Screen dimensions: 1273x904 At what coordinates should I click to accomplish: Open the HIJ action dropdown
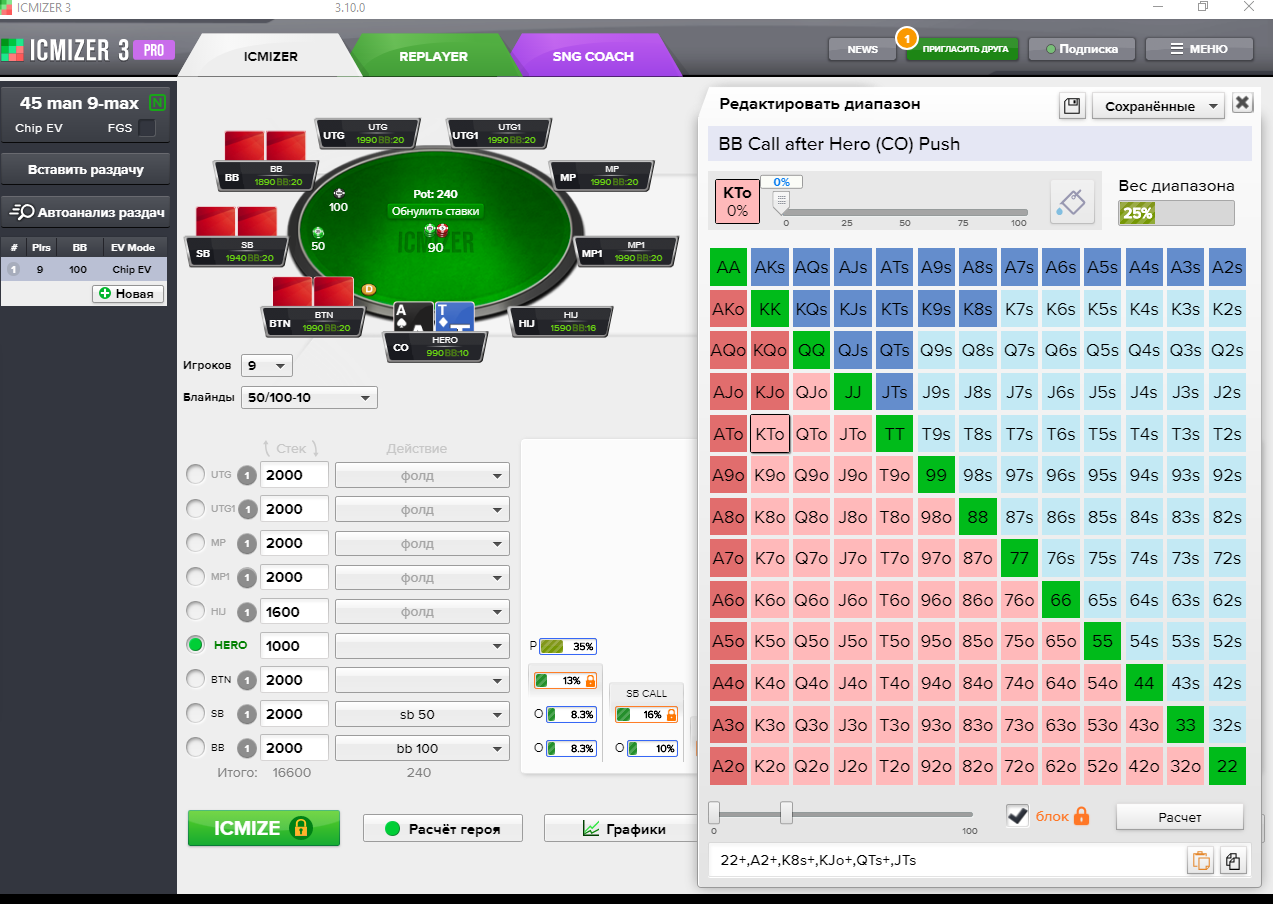pyautogui.click(x=422, y=612)
